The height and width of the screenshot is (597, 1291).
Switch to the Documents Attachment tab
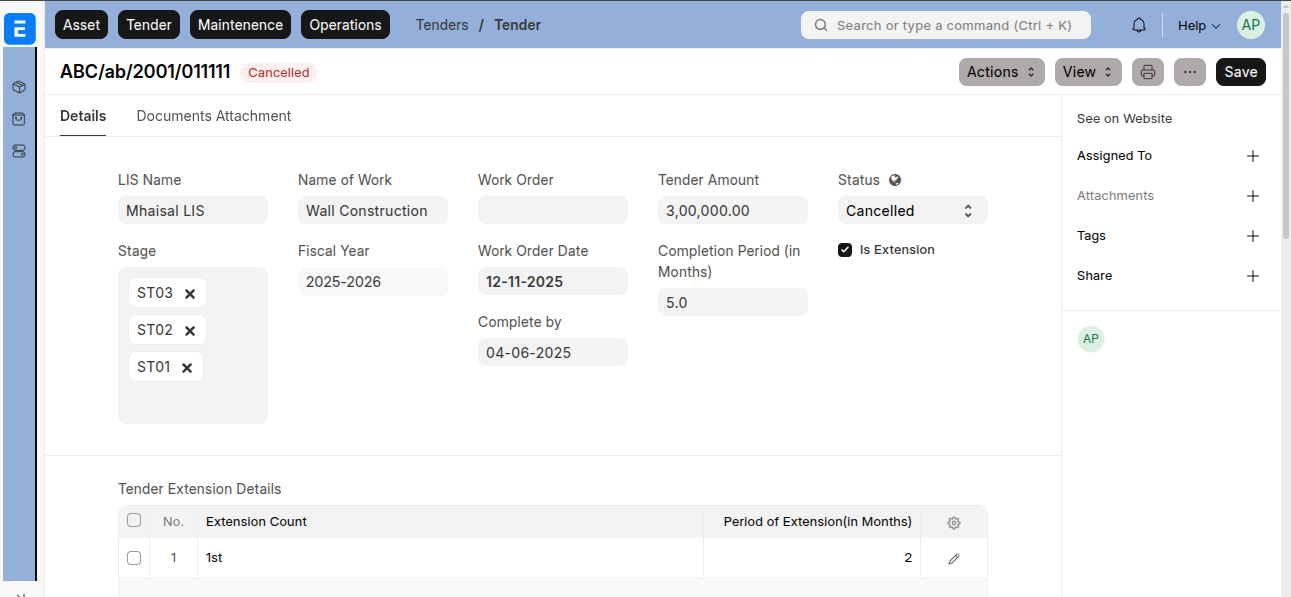click(214, 116)
